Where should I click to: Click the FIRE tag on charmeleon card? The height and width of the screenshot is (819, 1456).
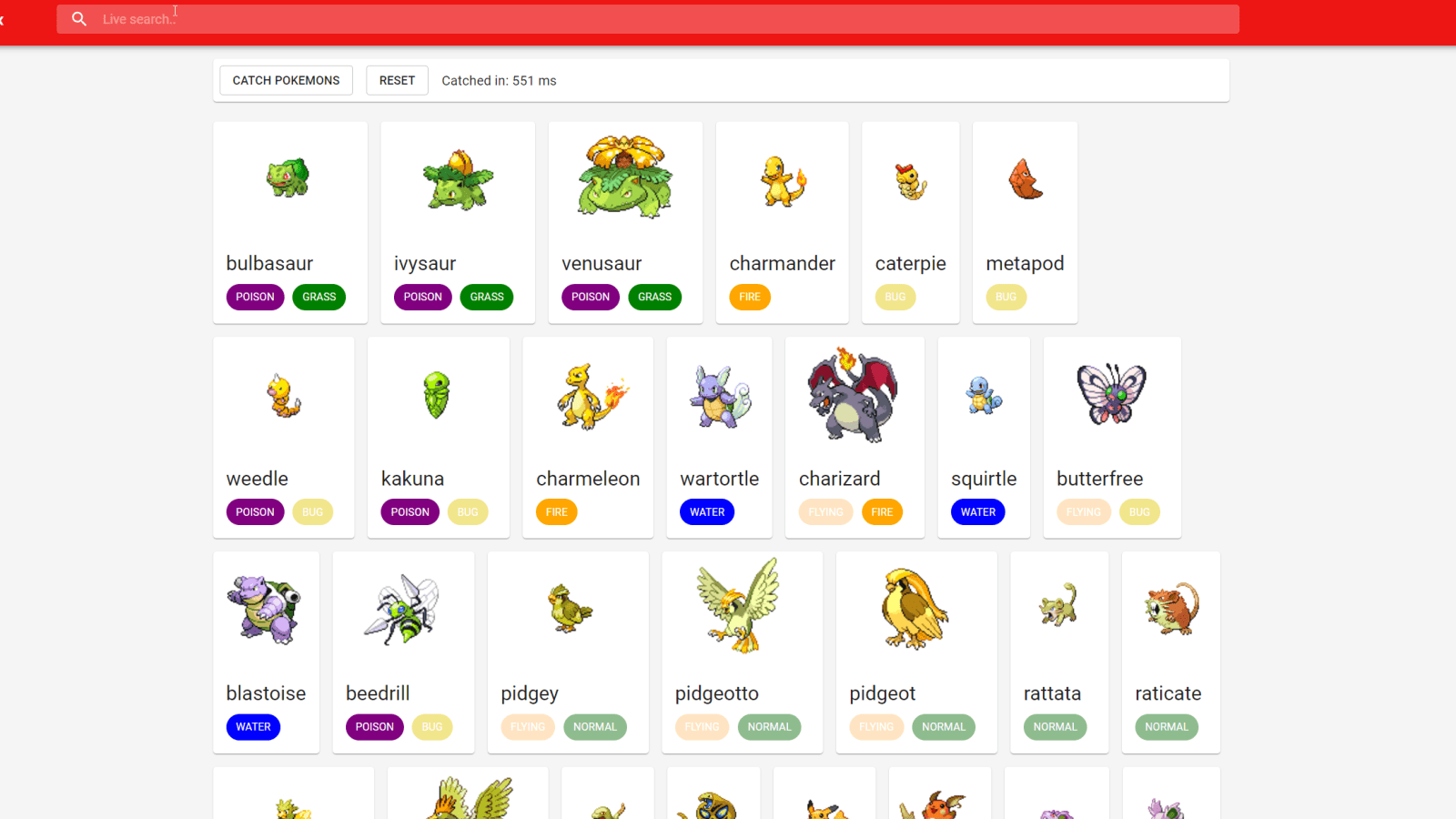tap(557, 512)
